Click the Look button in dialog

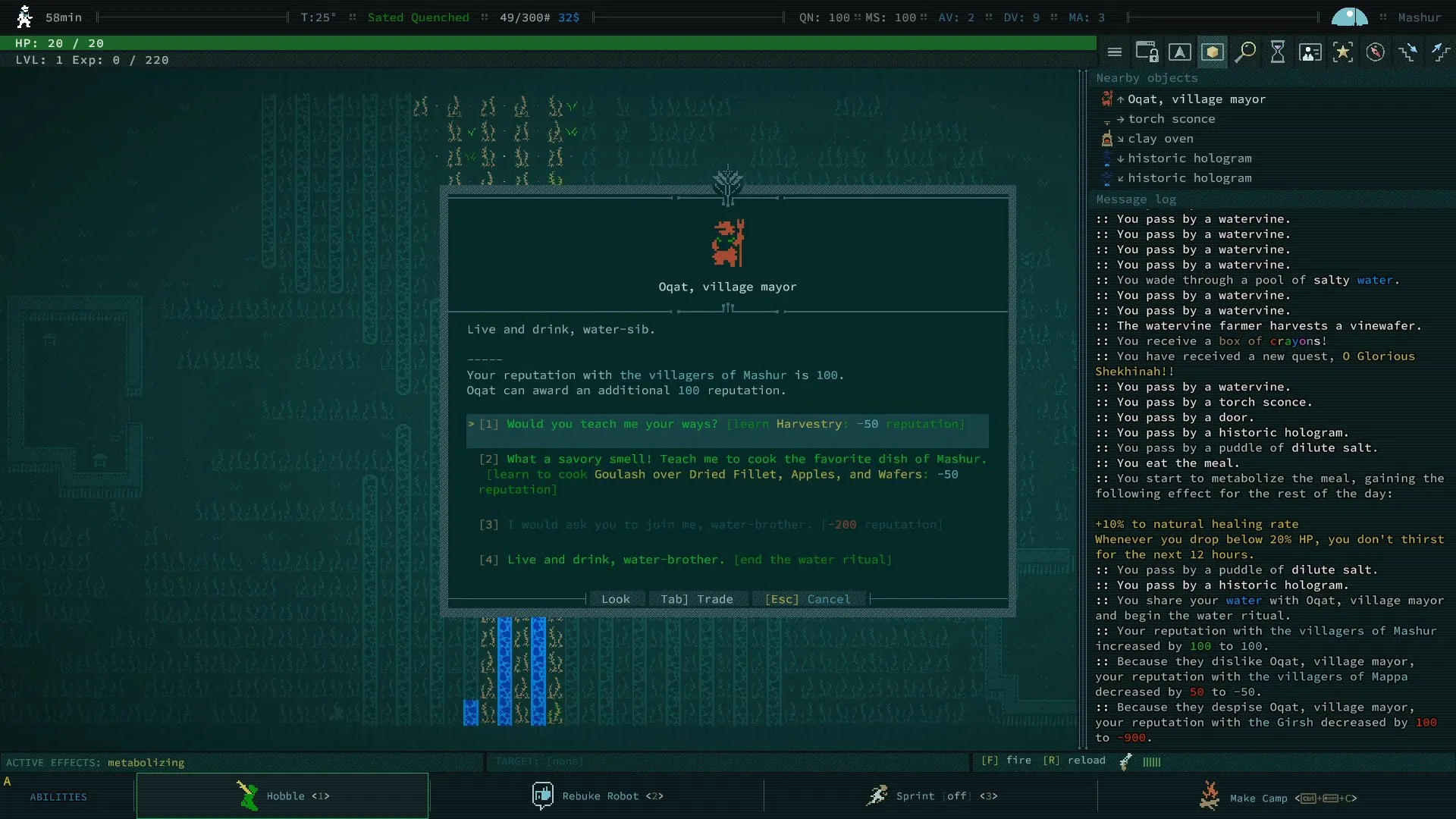[x=616, y=599]
